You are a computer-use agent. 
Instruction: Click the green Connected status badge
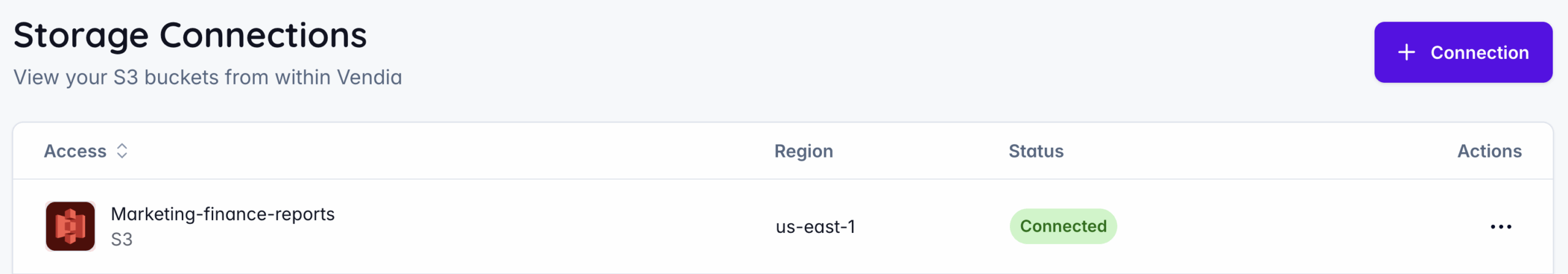[x=1063, y=226]
